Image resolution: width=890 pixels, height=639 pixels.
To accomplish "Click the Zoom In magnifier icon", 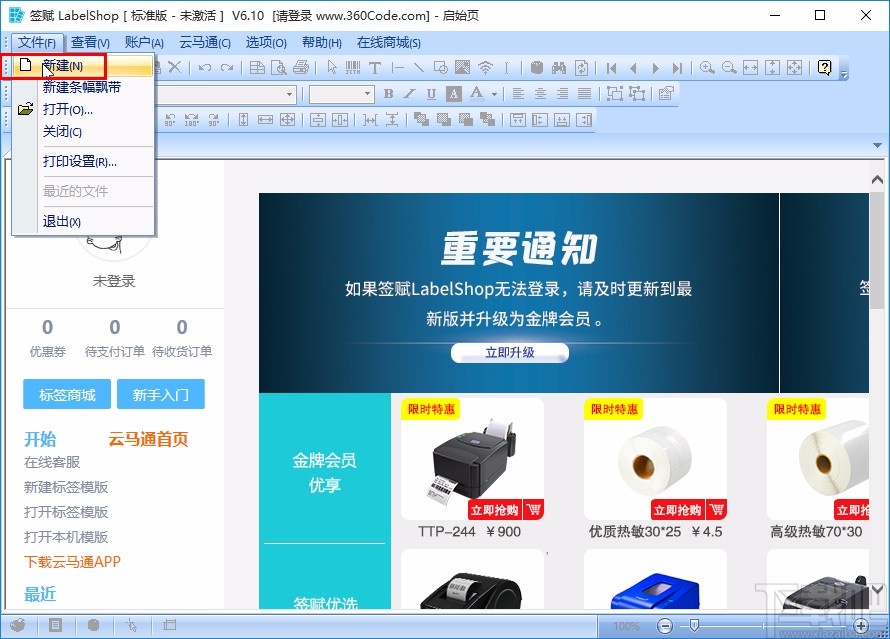I will (706, 67).
